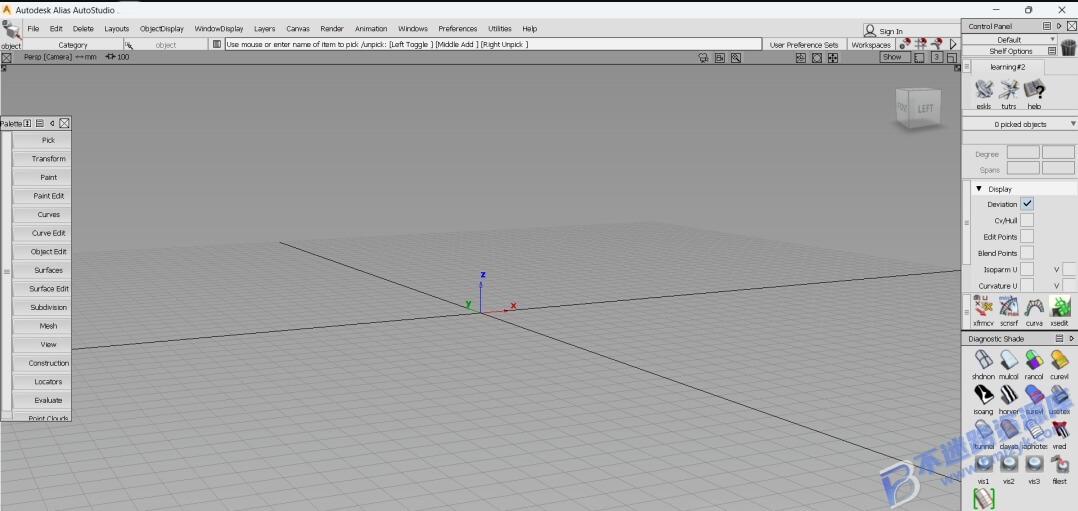Click the mulcol multi-color shade icon
This screenshot has height=511, width=1078.
coord(1009,360)
